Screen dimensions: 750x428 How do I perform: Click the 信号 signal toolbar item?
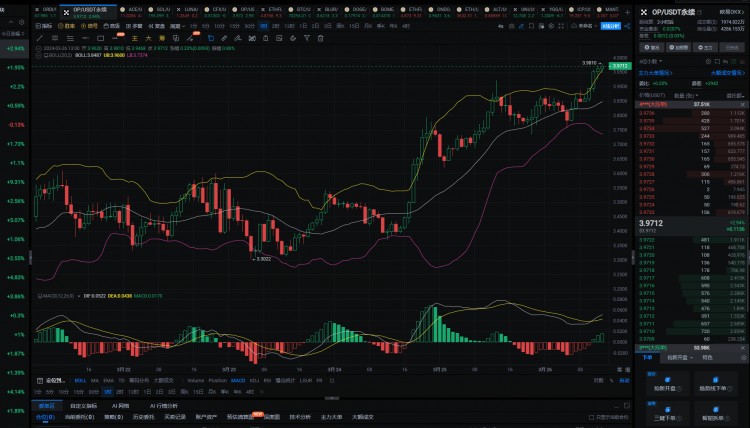click(89, 26)
